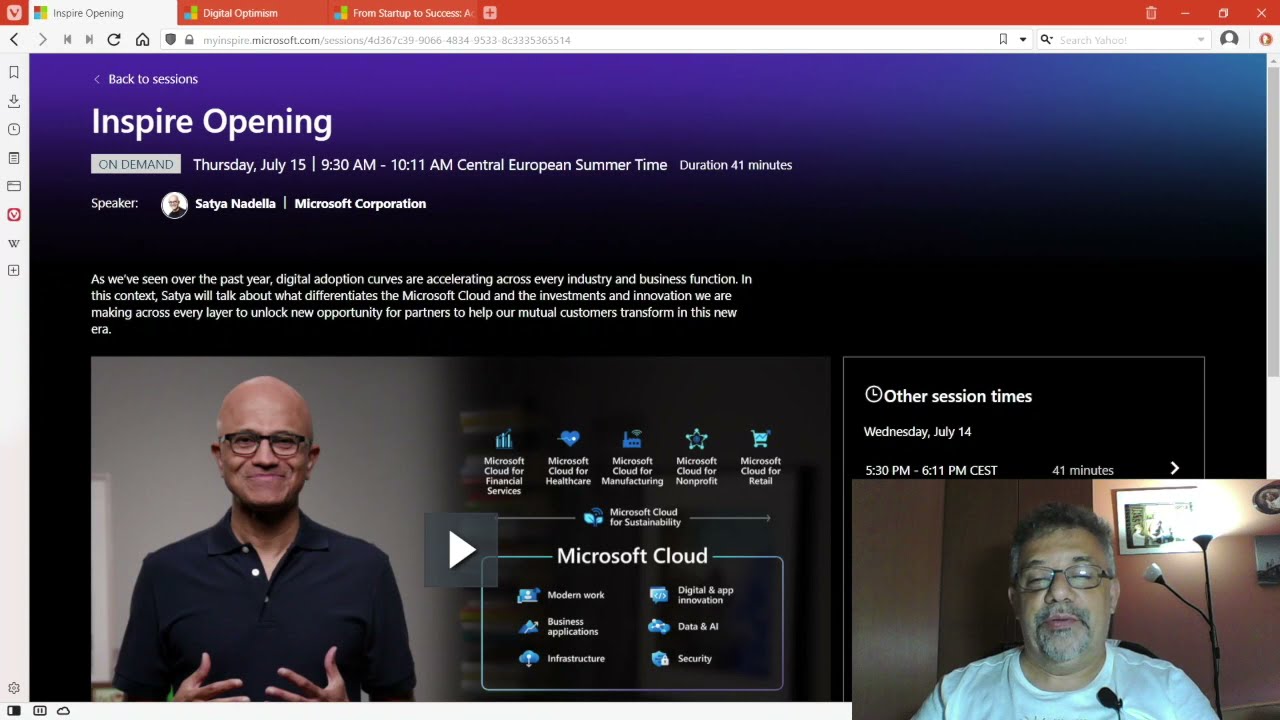This screenshot has height=720, width=1280.
Task: Switch to the Digital Optimism tab
Action: [253, 13]
